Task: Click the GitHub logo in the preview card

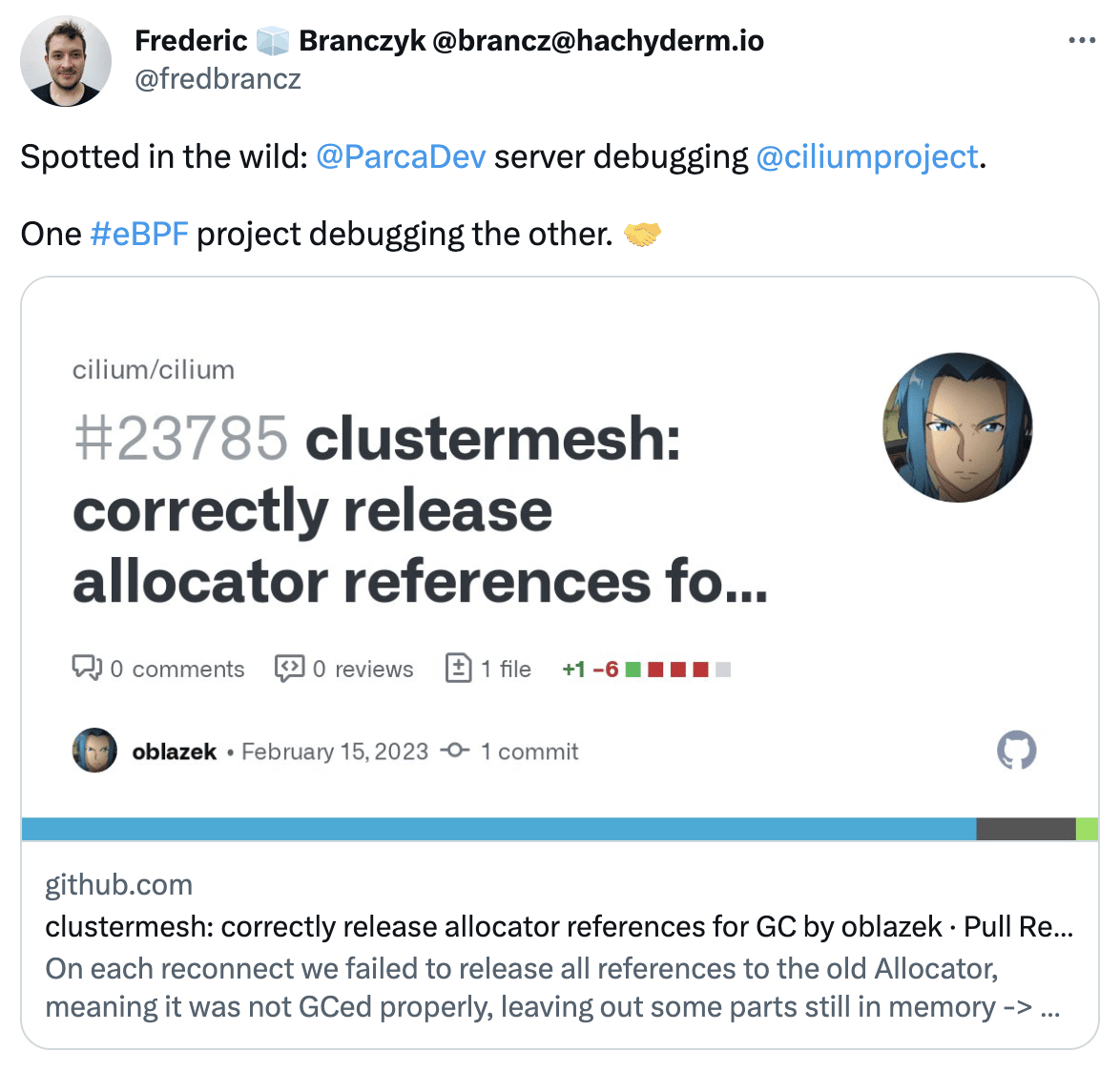Action: click(x=1017, y=750)
